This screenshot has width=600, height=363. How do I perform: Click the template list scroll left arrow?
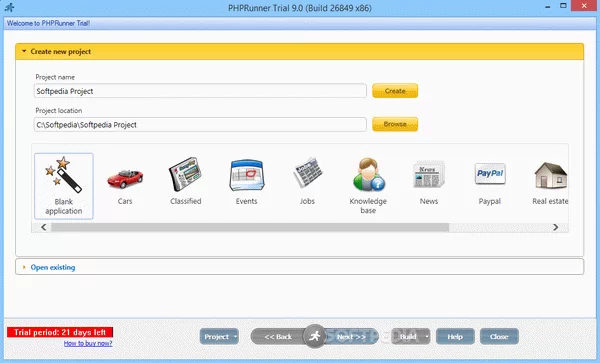tap(44, 227)
